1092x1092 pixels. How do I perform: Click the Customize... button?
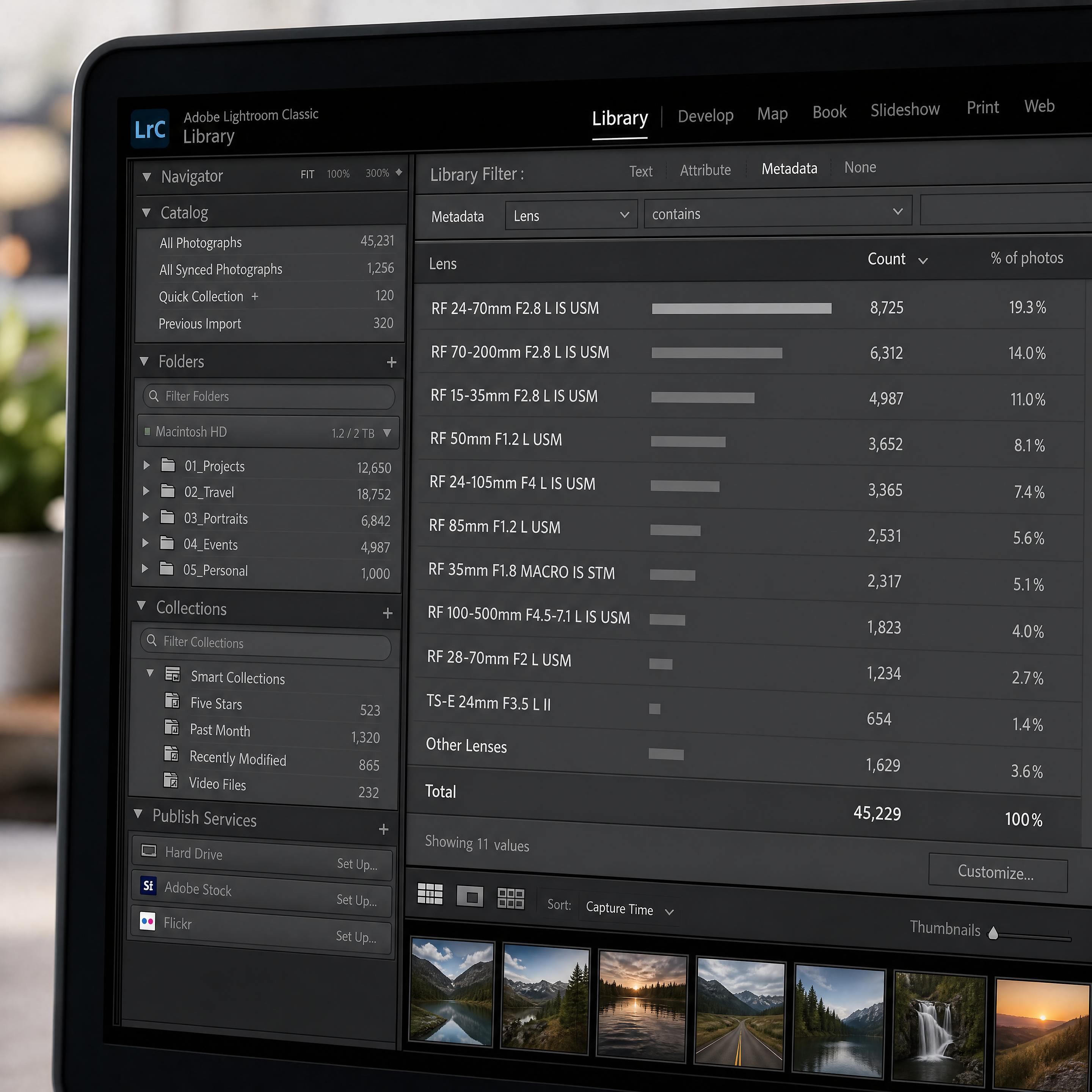click(998, 872)
